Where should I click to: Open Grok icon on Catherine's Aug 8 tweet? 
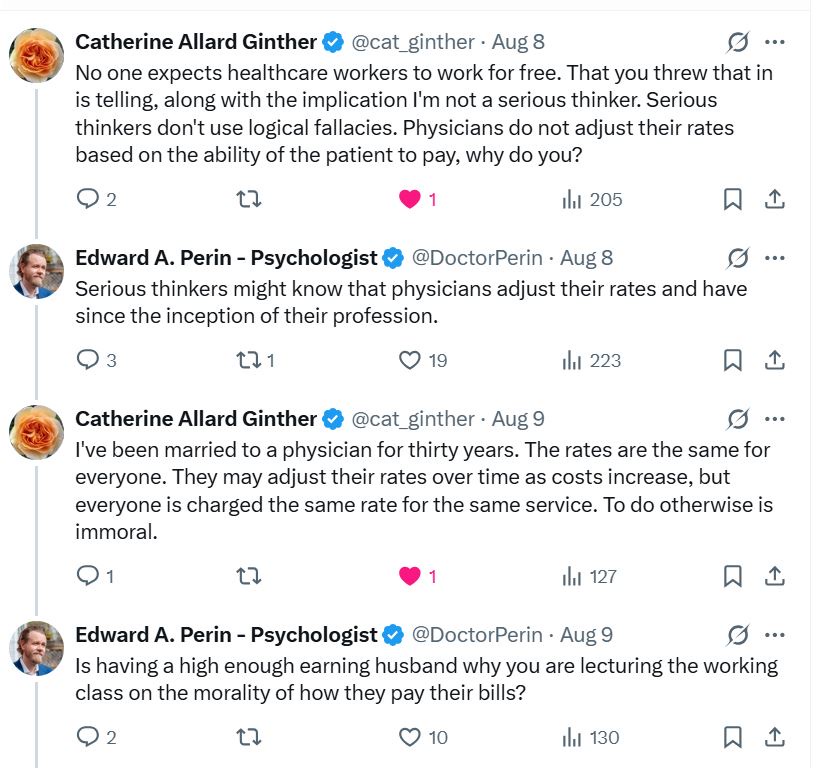click(x=738, y=42)
